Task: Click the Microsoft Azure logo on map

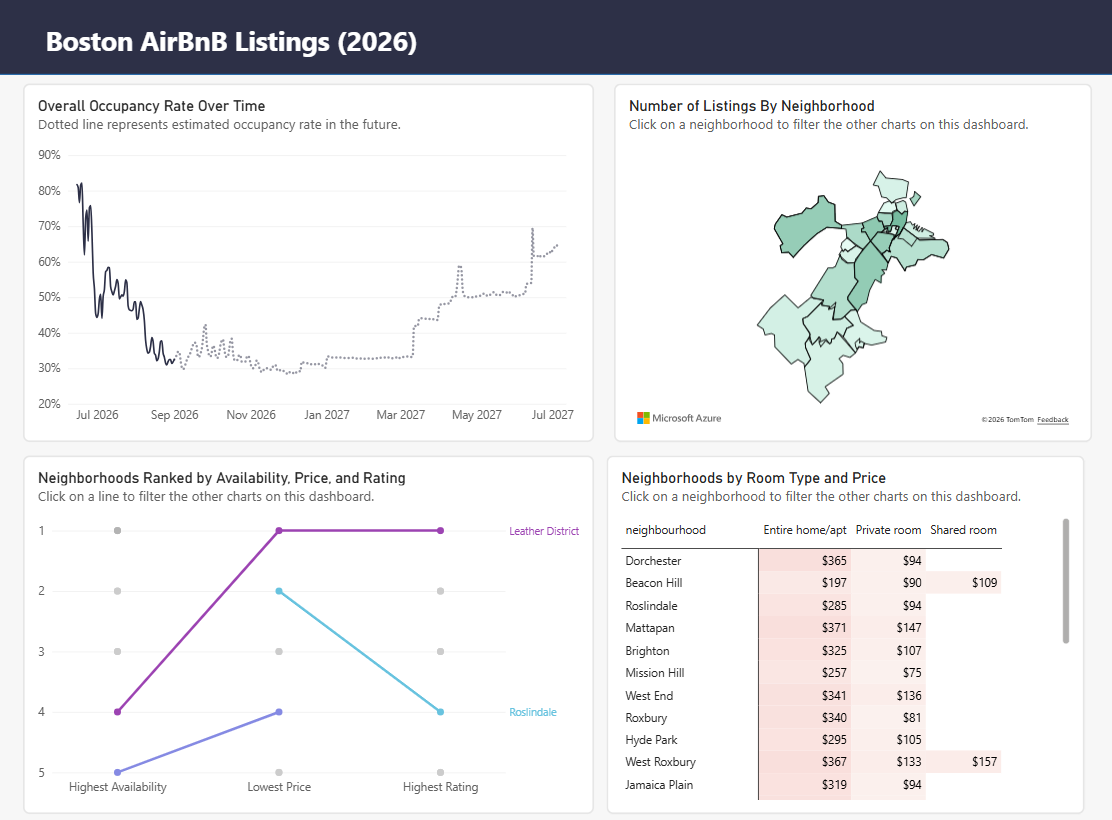Action: coord(679,419)
